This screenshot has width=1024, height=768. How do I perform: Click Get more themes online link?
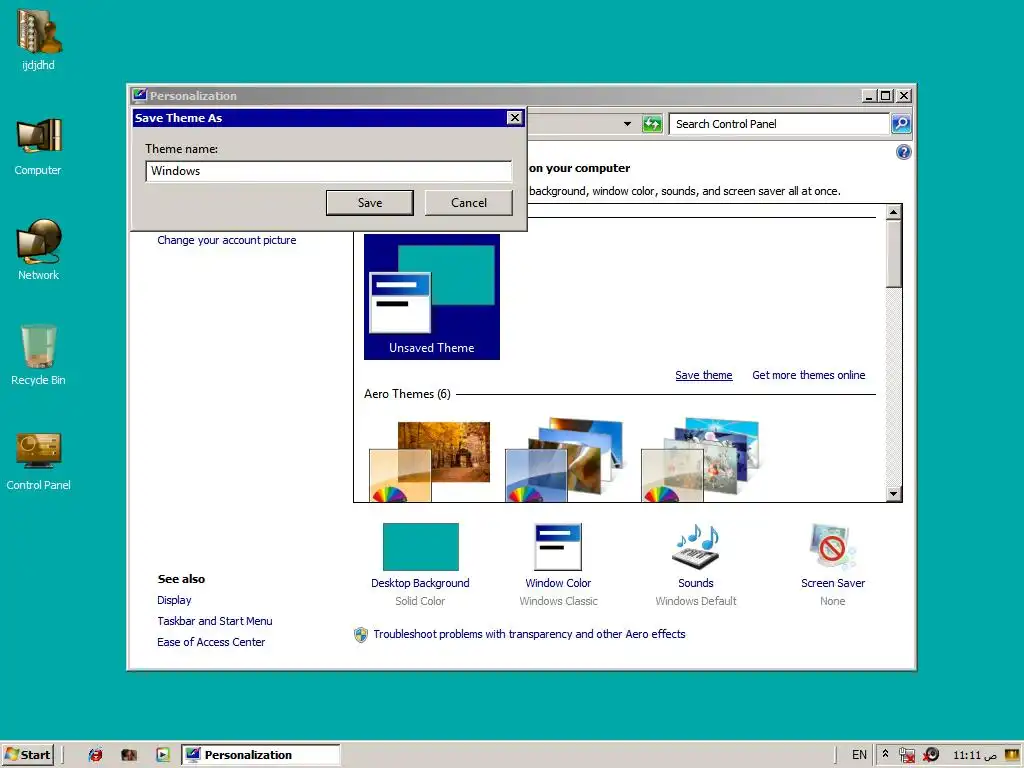(808, 375)
